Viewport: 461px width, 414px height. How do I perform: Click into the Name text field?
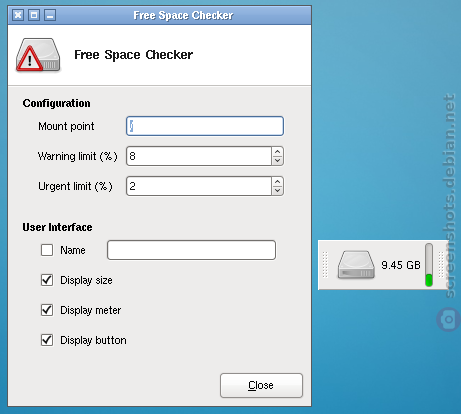click(x=191, y=250)
